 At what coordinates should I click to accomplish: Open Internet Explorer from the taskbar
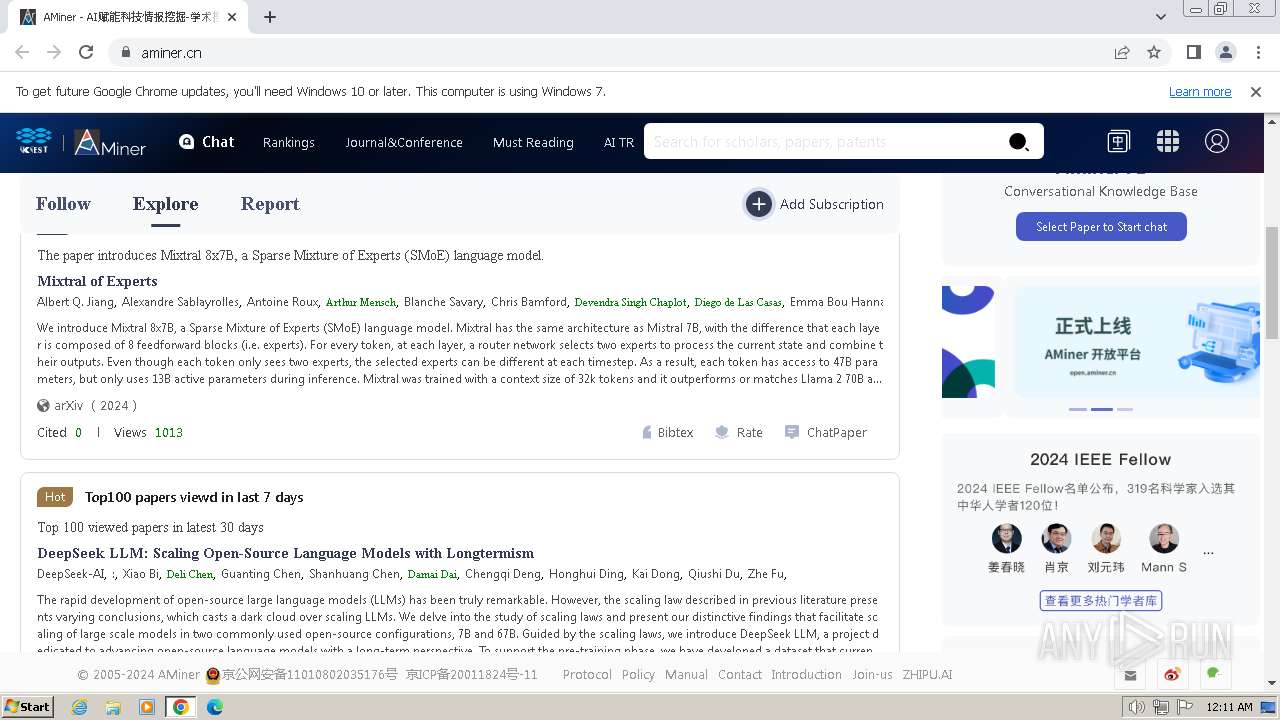click(79, 707)
